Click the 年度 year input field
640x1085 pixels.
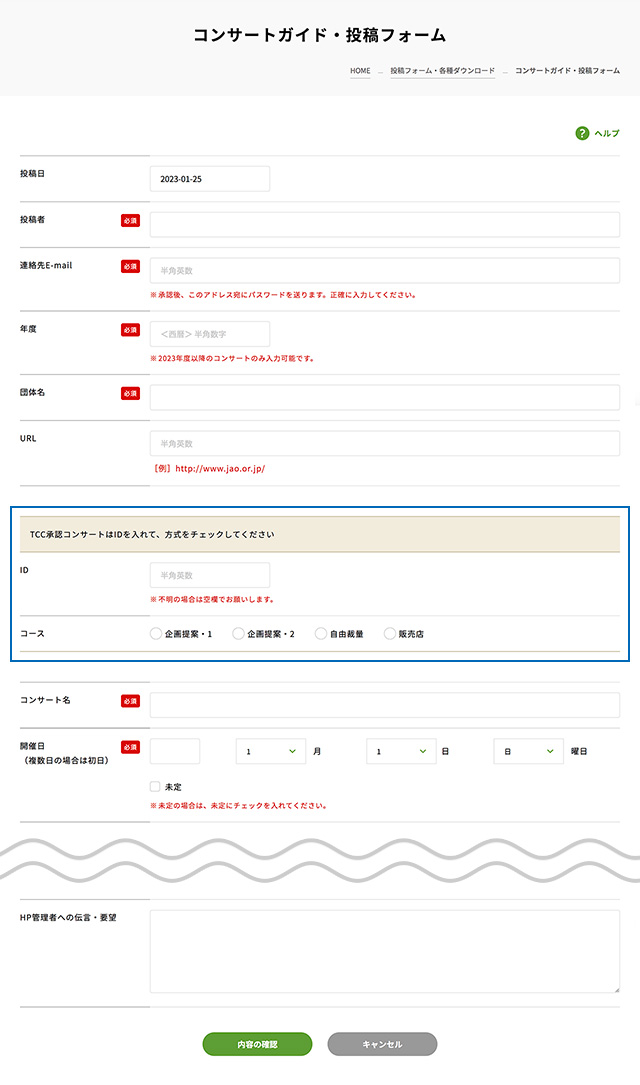pos(210,334)
